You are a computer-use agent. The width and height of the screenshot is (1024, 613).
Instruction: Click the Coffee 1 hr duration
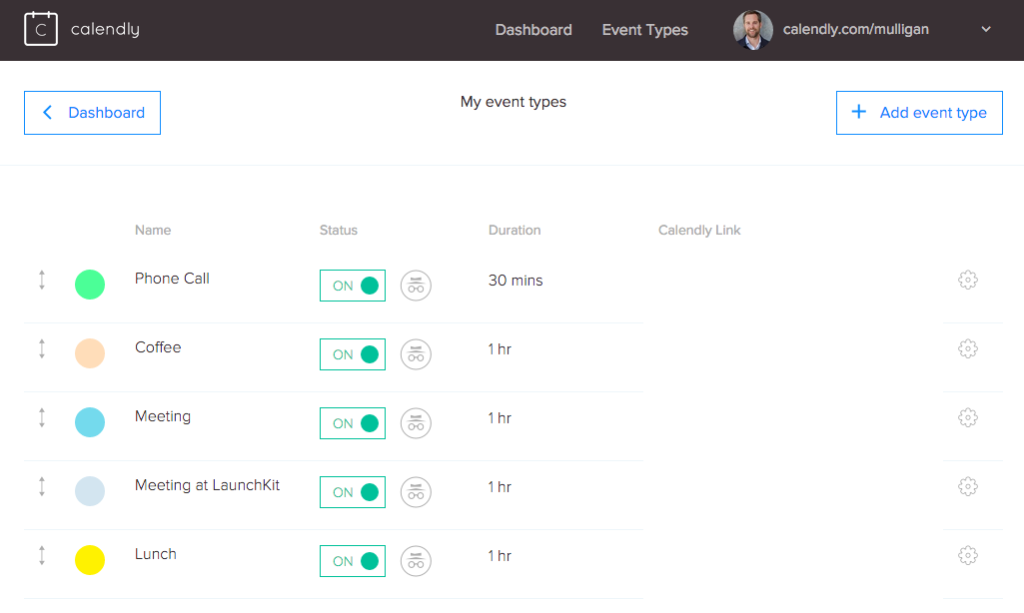click(x=500, y=349)
